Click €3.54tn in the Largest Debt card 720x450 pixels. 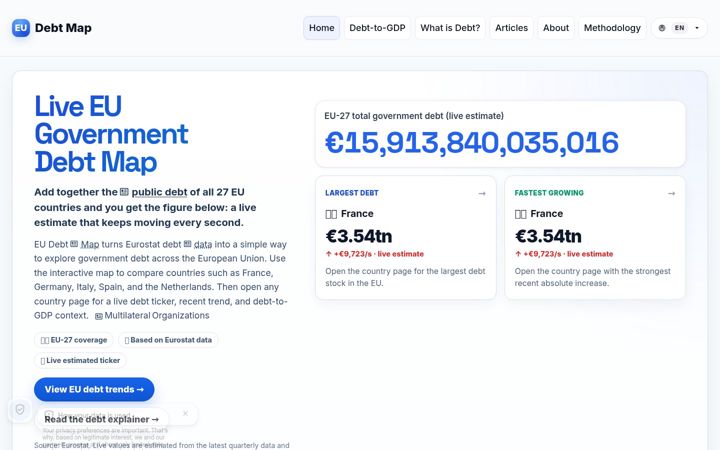tap(359, 236)
